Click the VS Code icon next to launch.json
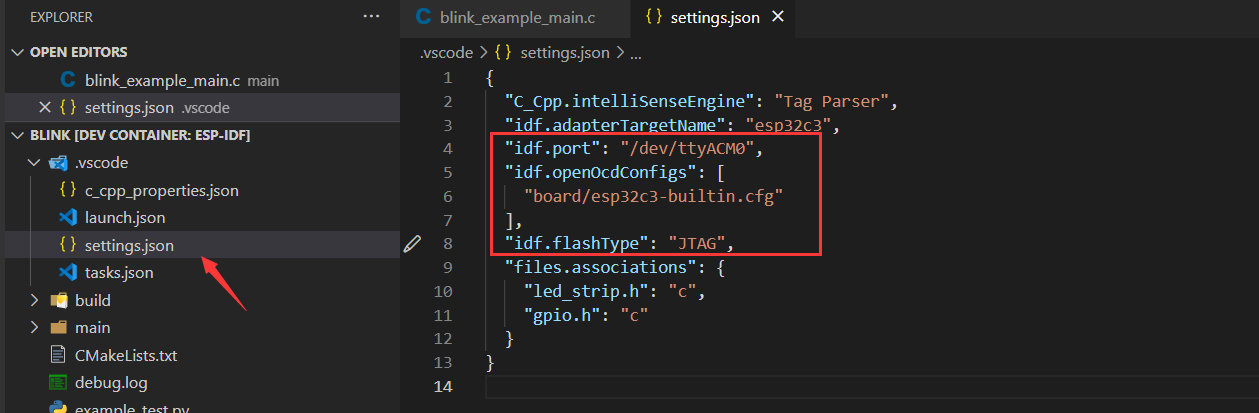 (x=68, y=217)
